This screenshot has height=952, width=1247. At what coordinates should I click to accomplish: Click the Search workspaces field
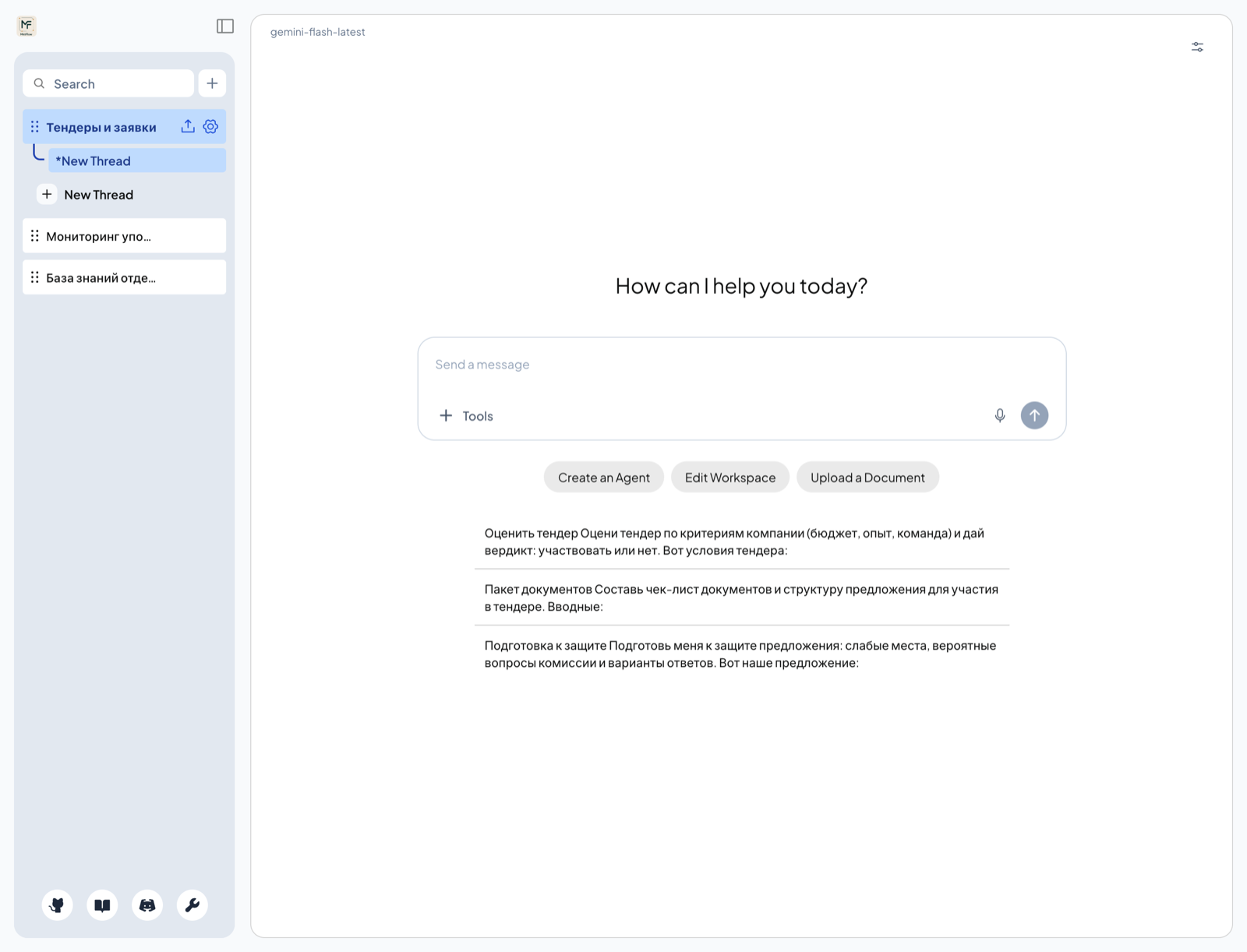[108, 83]
